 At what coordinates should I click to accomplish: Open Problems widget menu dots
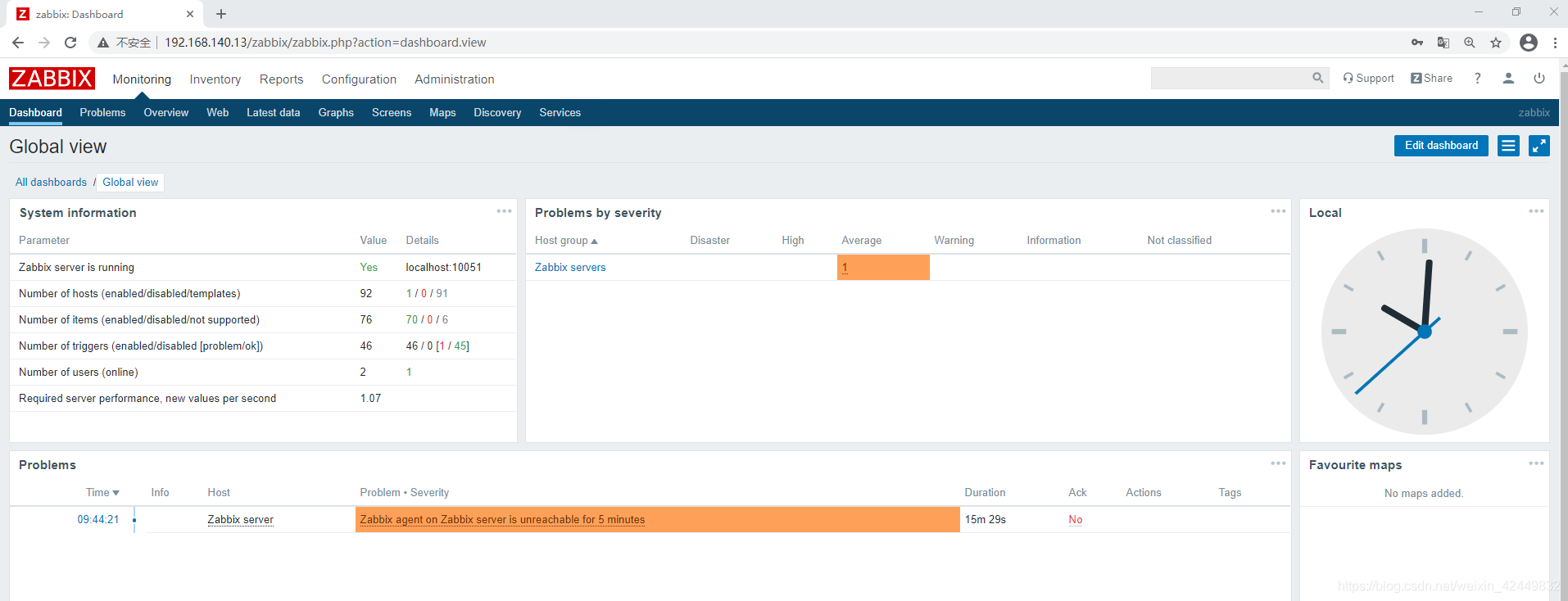(x=1278, y=463)
